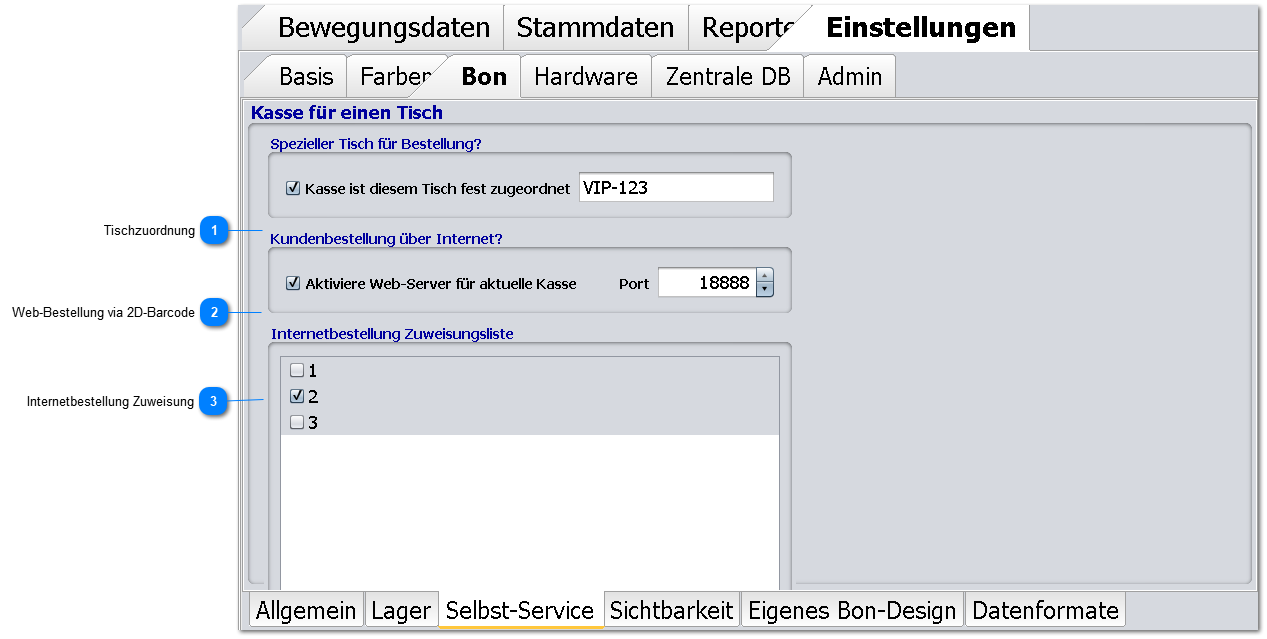Disable 'Aktiviere Web-Server für aktuelle Kasse' checkbox
The width and height of the screenshot is (1267, 639).
(x=293, y=283)
